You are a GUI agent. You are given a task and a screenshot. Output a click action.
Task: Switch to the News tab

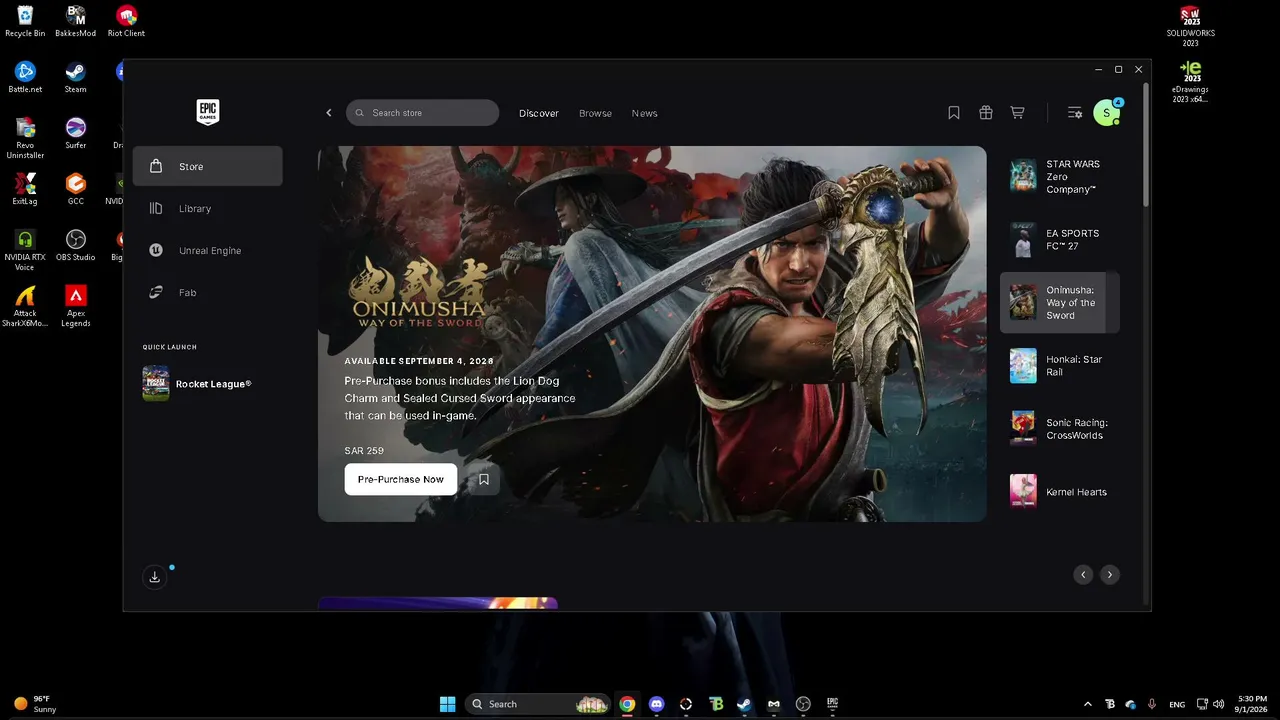[x=645, y=113]
